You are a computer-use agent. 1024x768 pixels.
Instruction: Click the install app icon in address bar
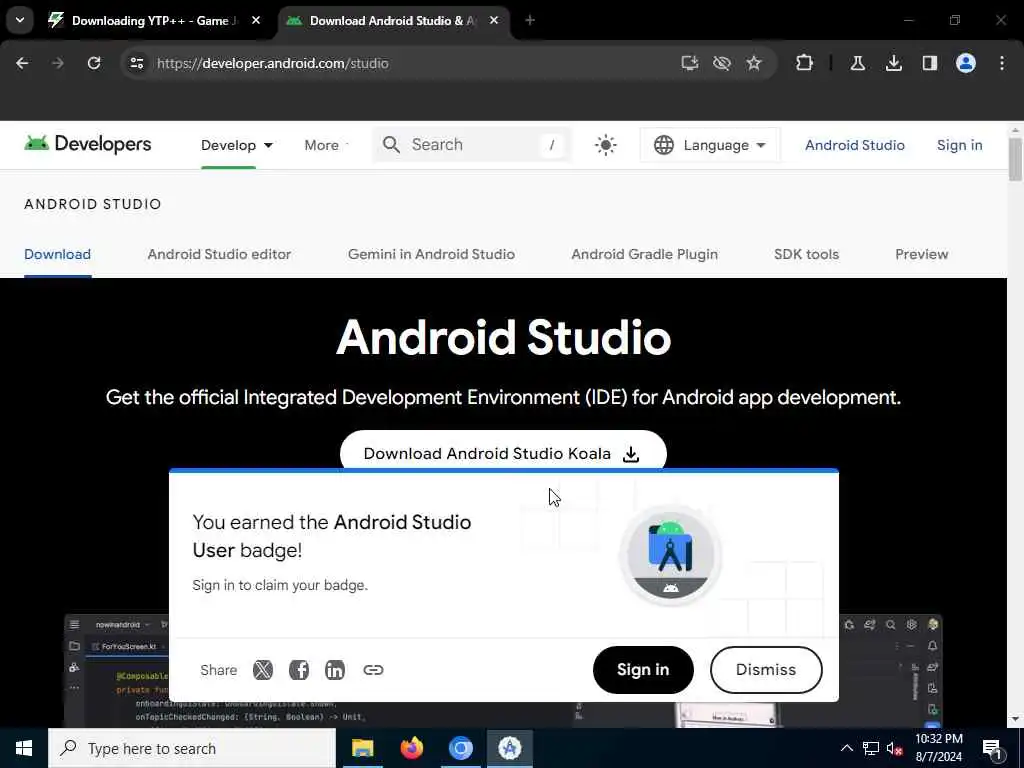[x=690, y=63]
